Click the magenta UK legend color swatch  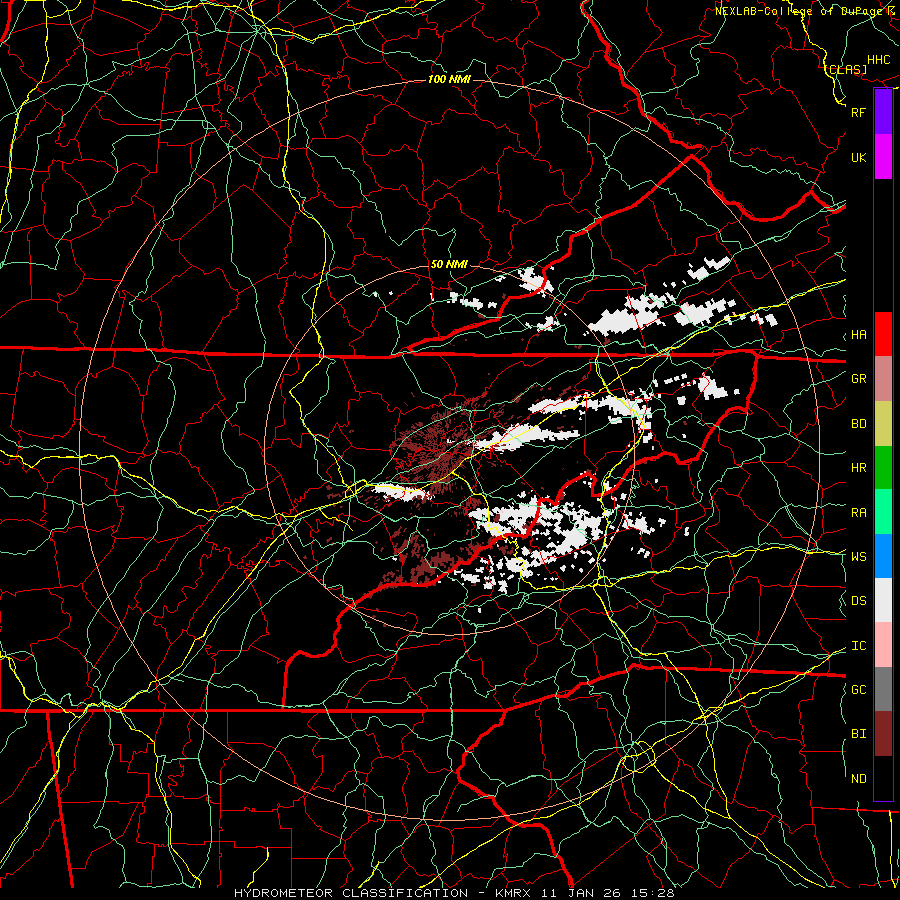point(883,157)
